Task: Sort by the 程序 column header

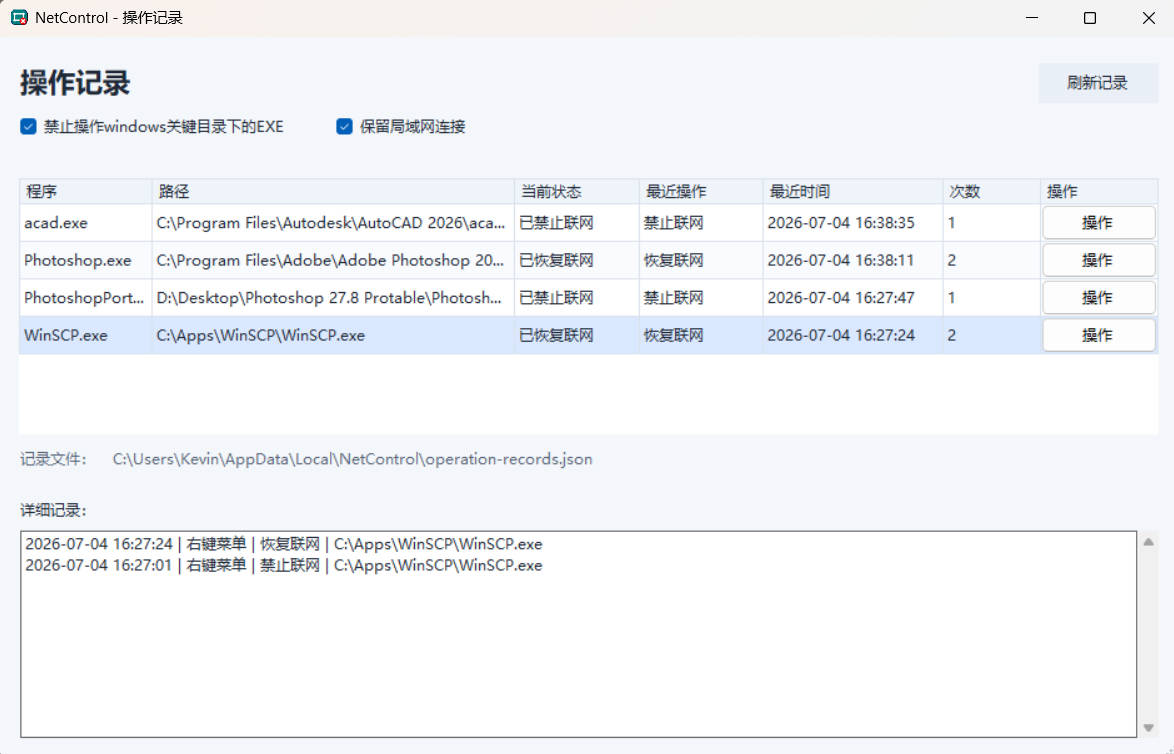Action: [x=85, y=192]
